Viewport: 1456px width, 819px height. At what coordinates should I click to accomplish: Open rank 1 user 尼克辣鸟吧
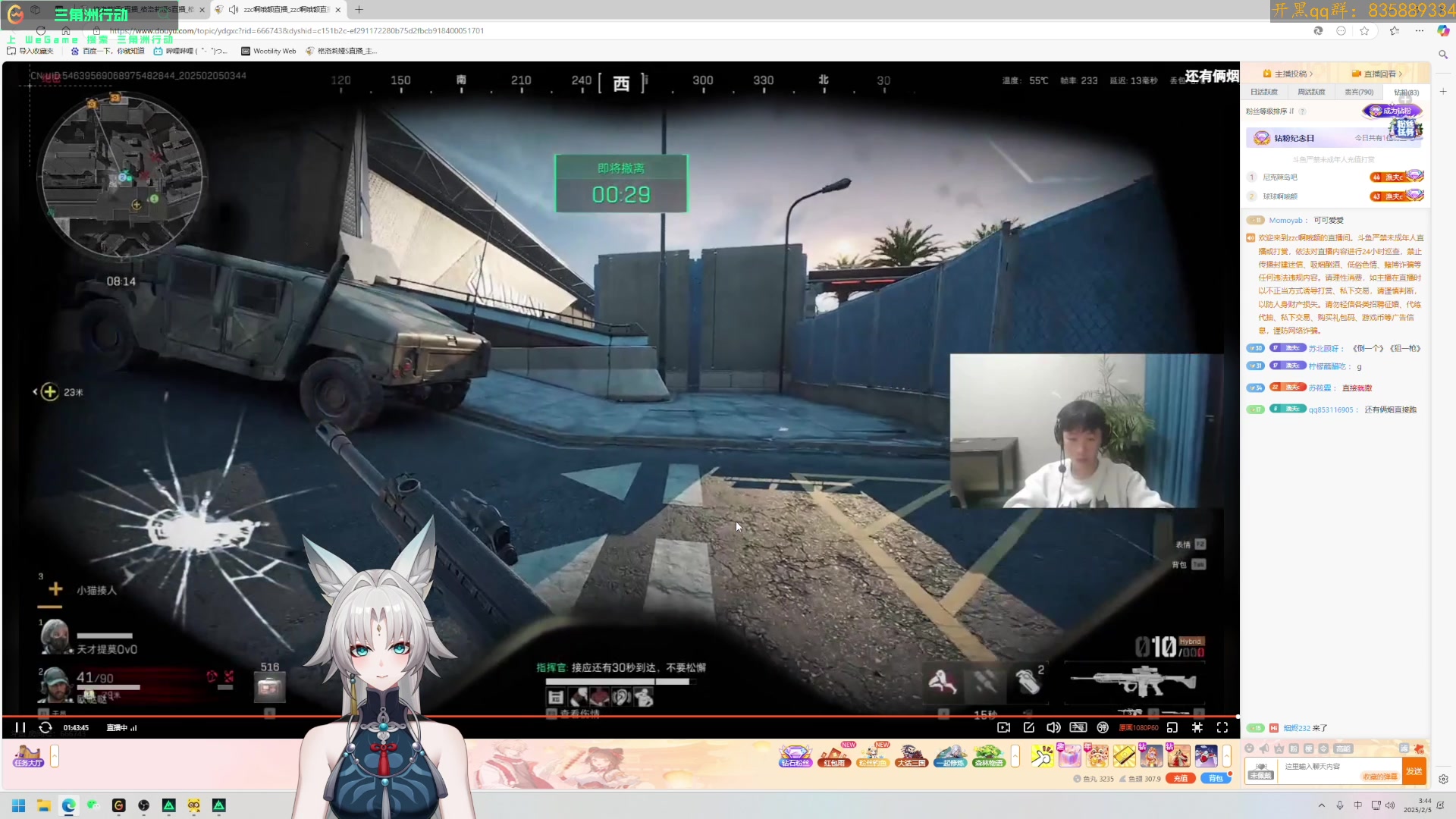point(1280,177)
